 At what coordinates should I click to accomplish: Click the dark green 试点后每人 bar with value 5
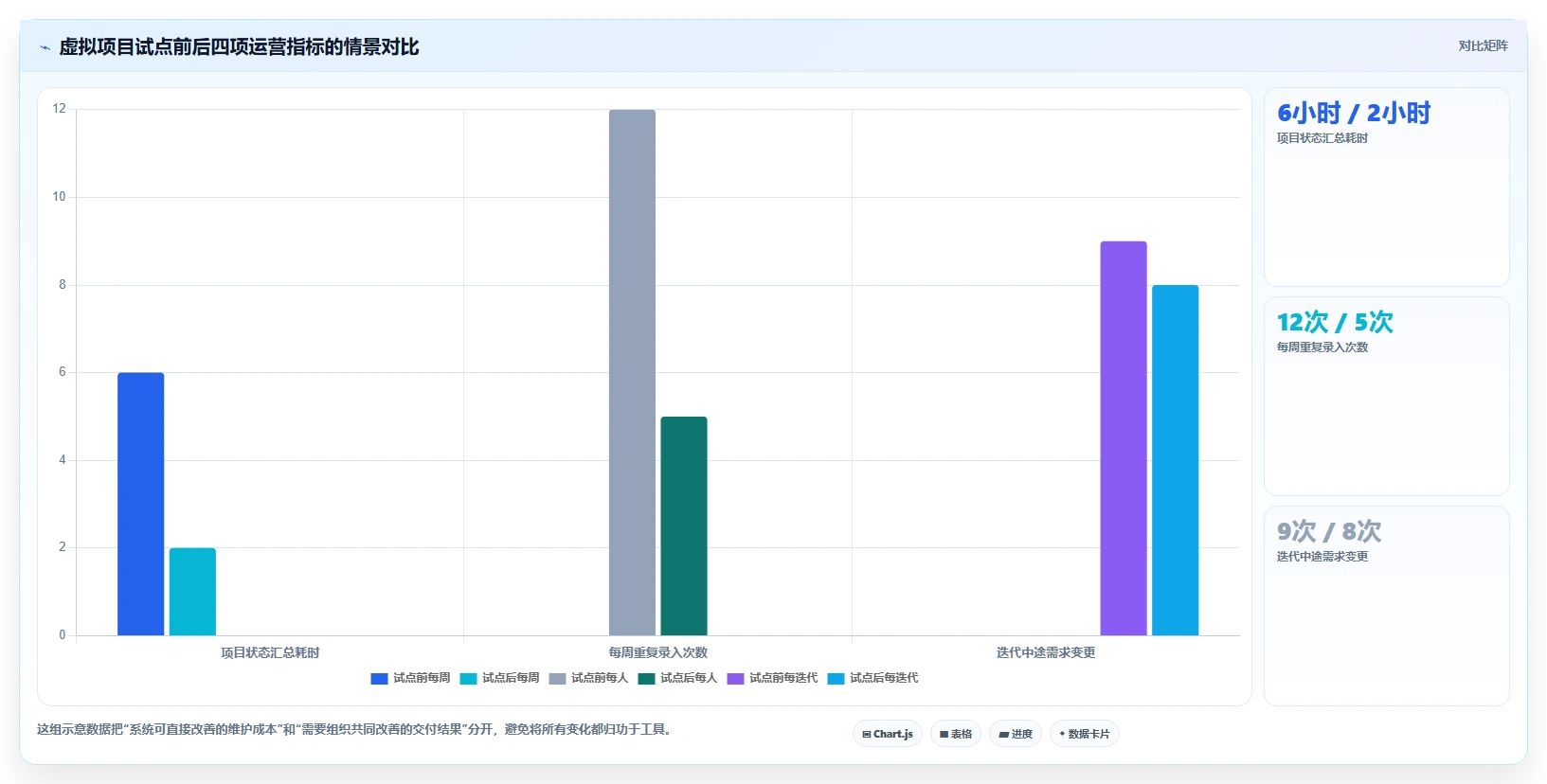pos(684,526)
